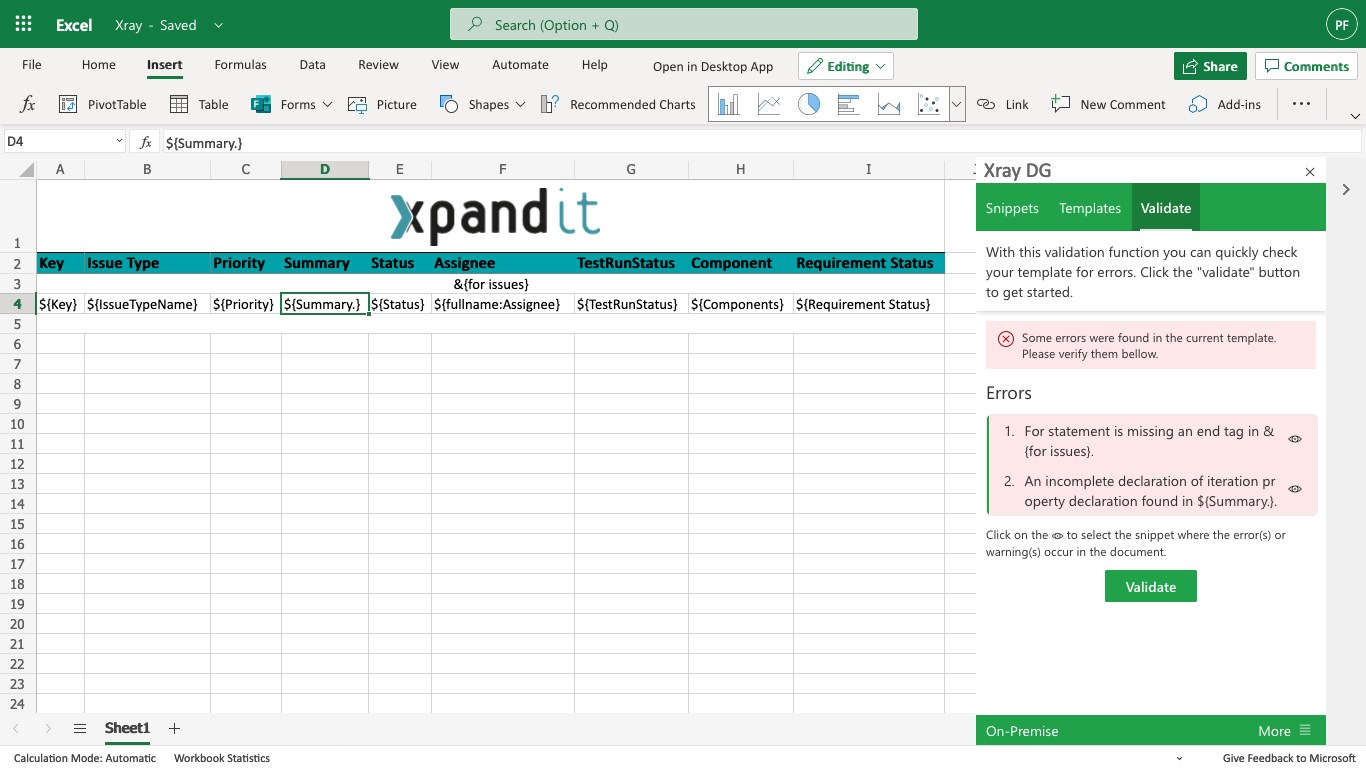Open Workbook Statistics
Image resolution: width=1366 pixels, height=768 pixels.
pyautogui.click(x=222, y=758)
